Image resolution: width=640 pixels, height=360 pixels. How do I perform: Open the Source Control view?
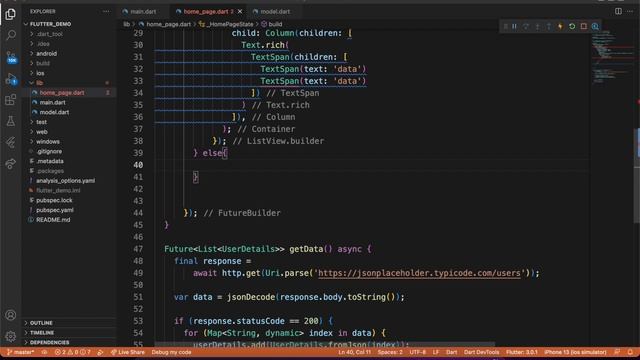click(11, 57)
